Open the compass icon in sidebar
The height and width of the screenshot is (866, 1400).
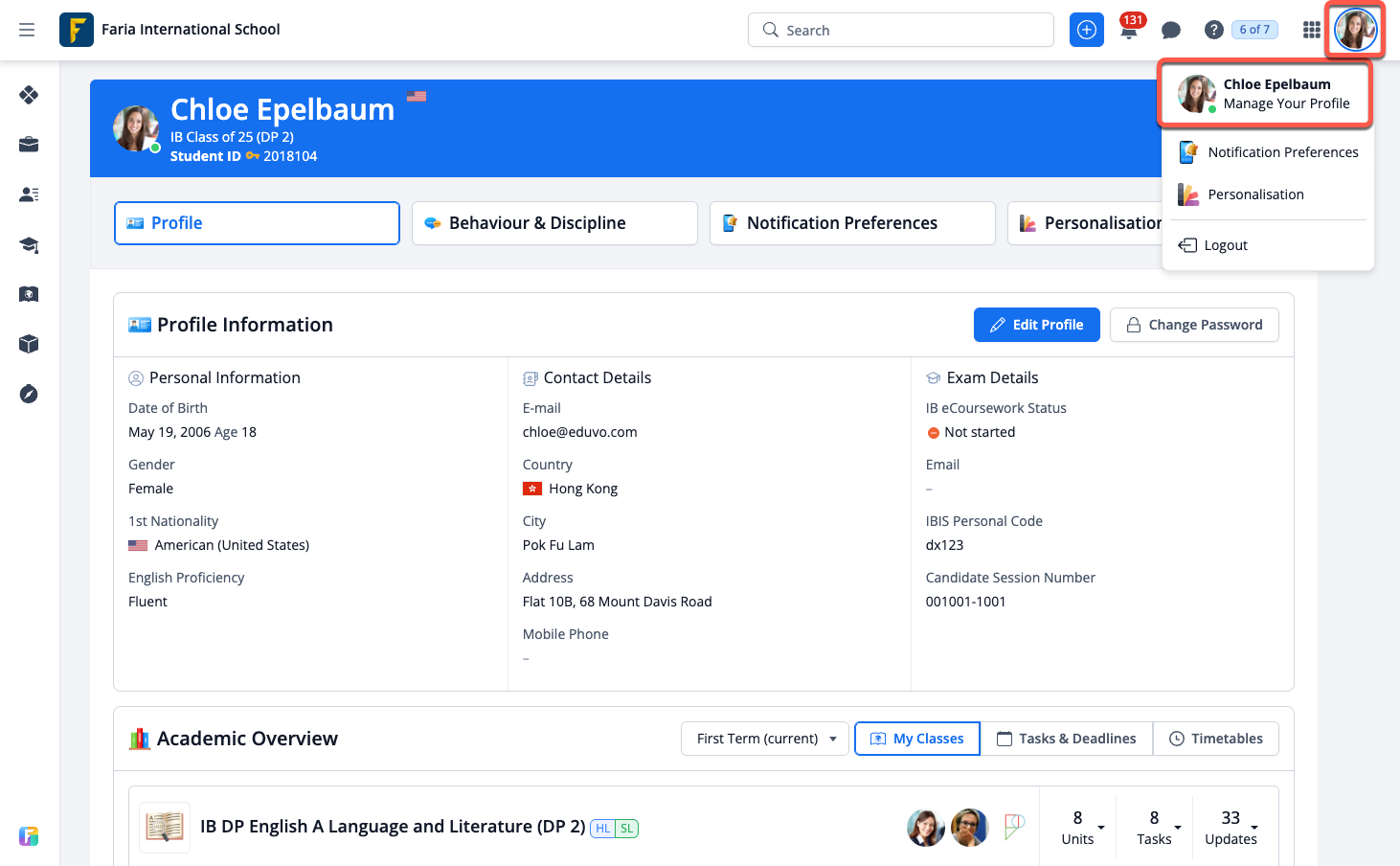click(x=29, y=394)
